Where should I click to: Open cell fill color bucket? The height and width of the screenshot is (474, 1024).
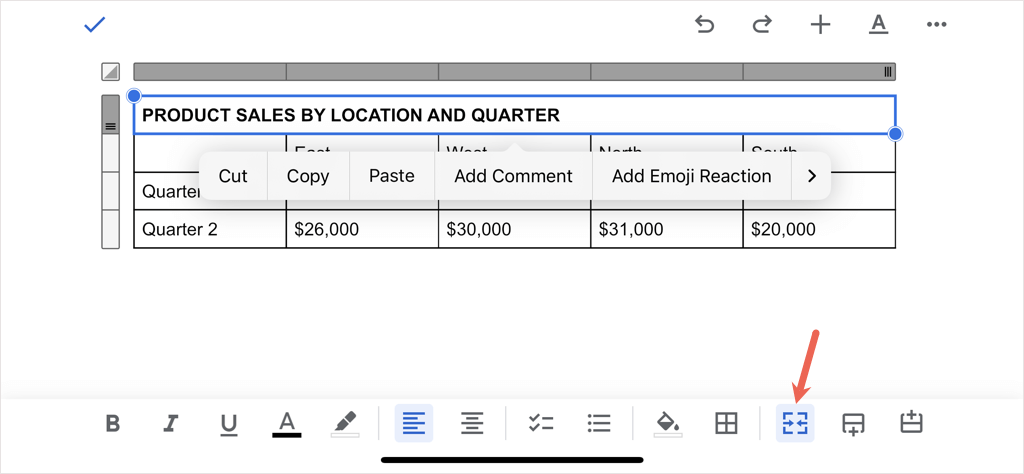[x=667, y=424]
